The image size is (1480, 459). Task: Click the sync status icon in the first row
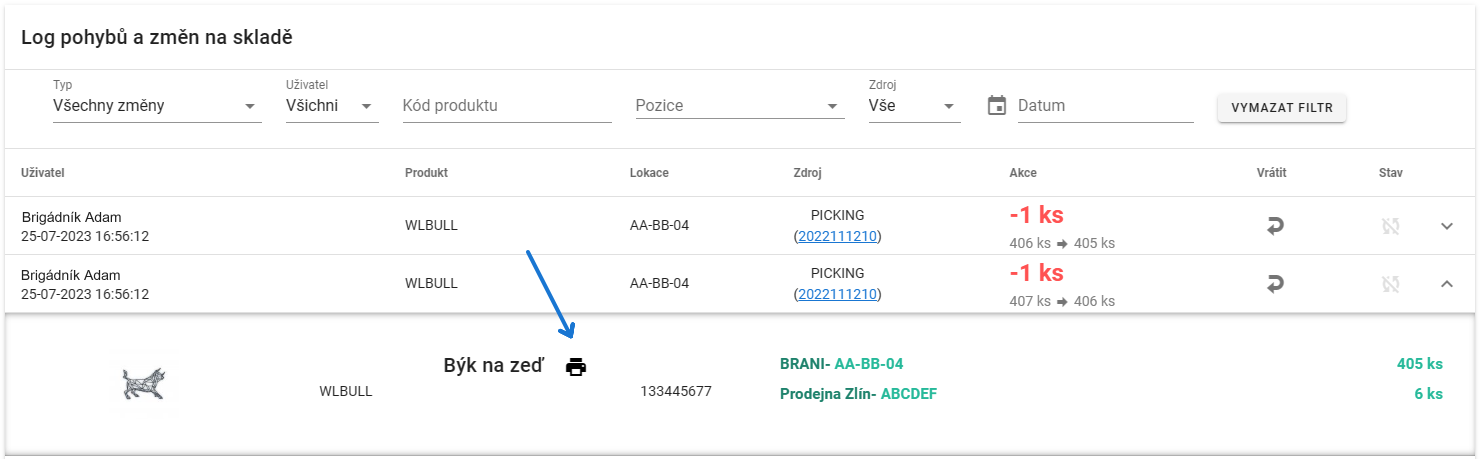click(1389, 226)
